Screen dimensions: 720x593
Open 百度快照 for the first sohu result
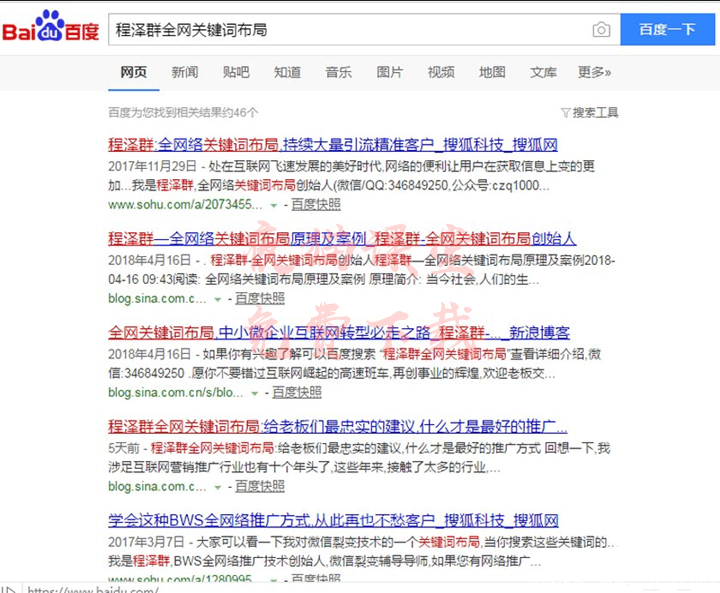[x=316, y=204]
